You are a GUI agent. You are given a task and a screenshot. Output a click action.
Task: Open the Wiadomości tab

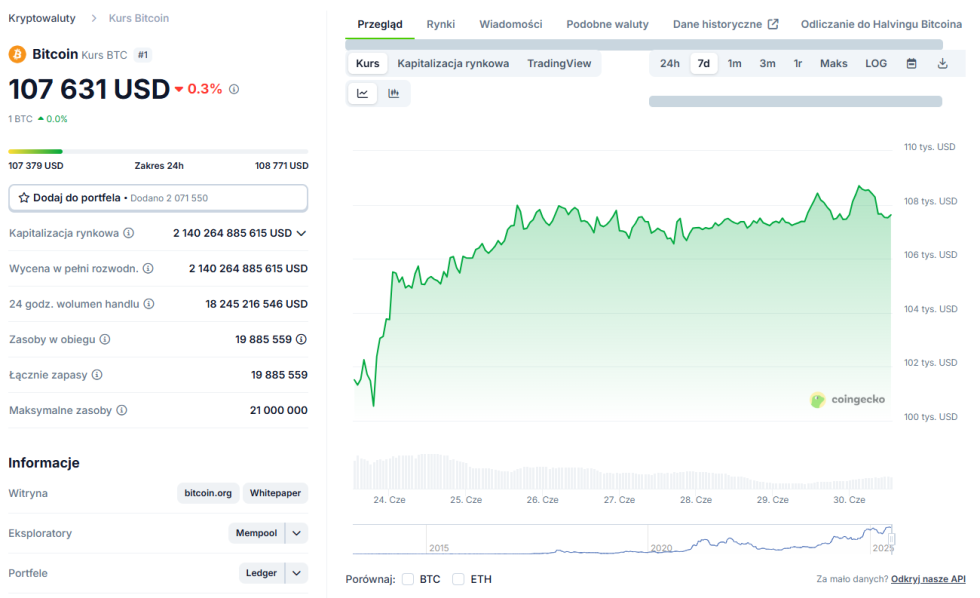510,24
